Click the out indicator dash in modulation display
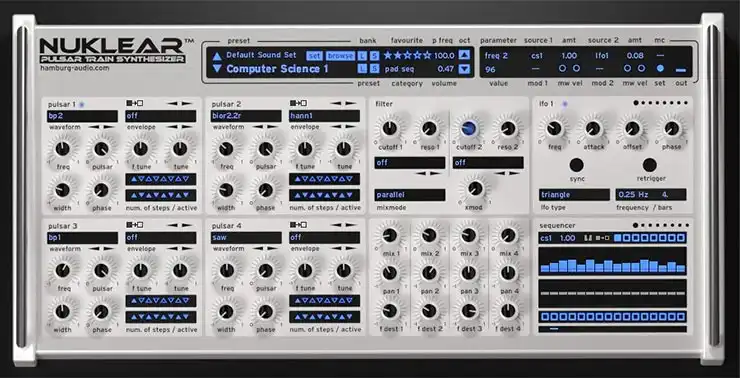Image resolution: width=740 pixels, height=378 pixels. coord(680,70)
